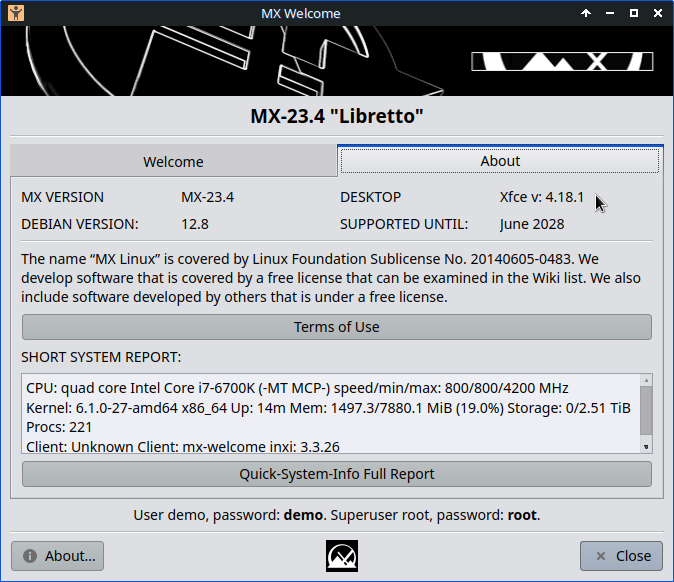Image resolution: width=674 pixels, height=582 pixels.
Task: Click the CPU line in the system report
Action: click(297, 388)
